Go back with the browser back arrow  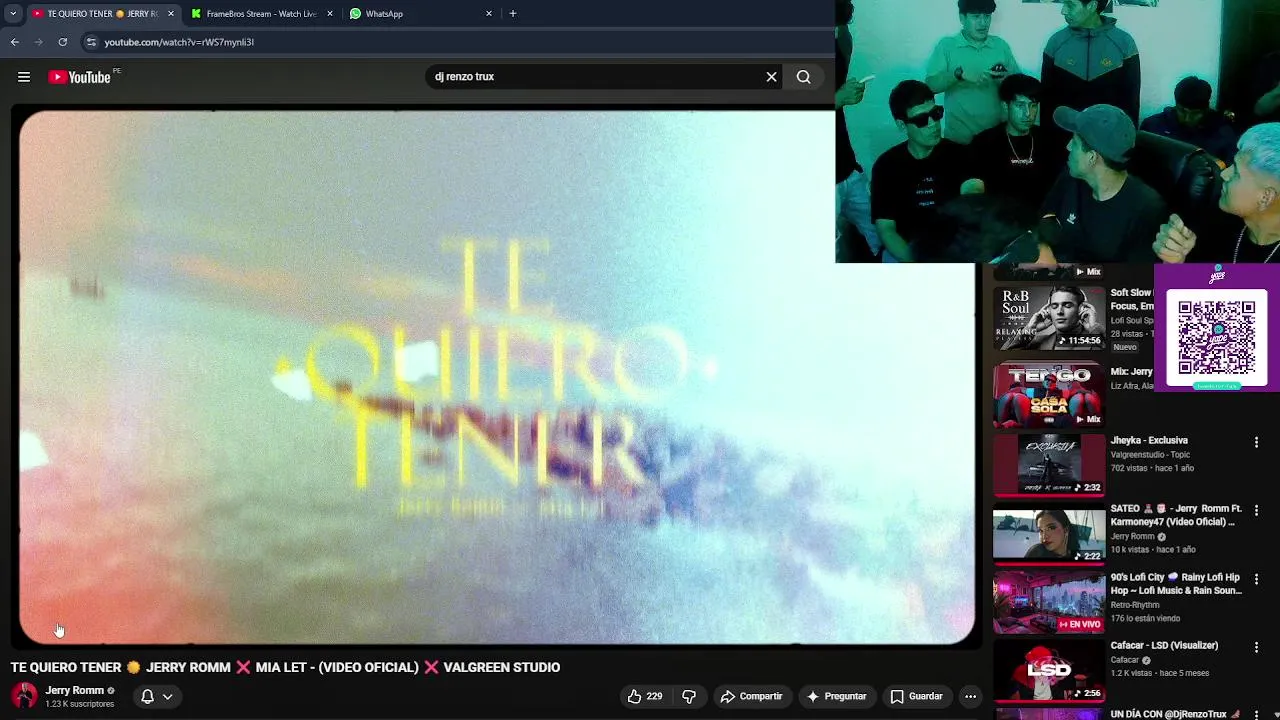(x=15, y=42)
